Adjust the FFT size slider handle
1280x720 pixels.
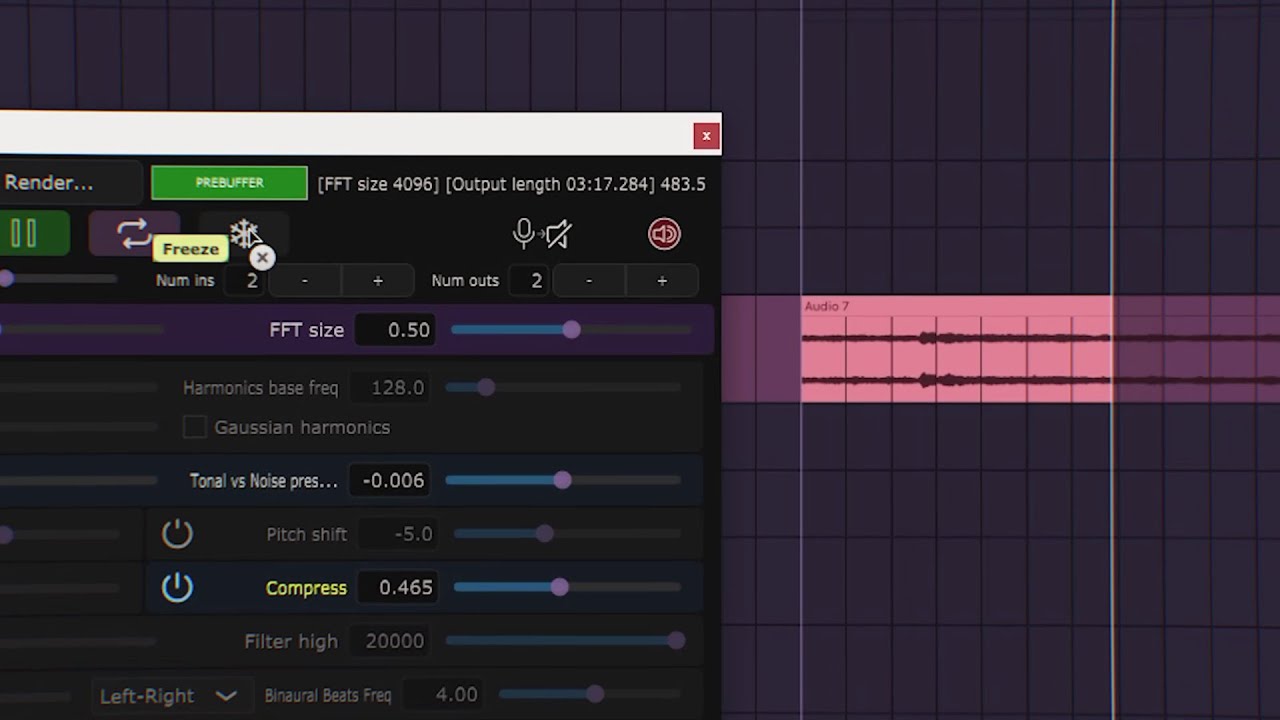(x=571, y=329)
